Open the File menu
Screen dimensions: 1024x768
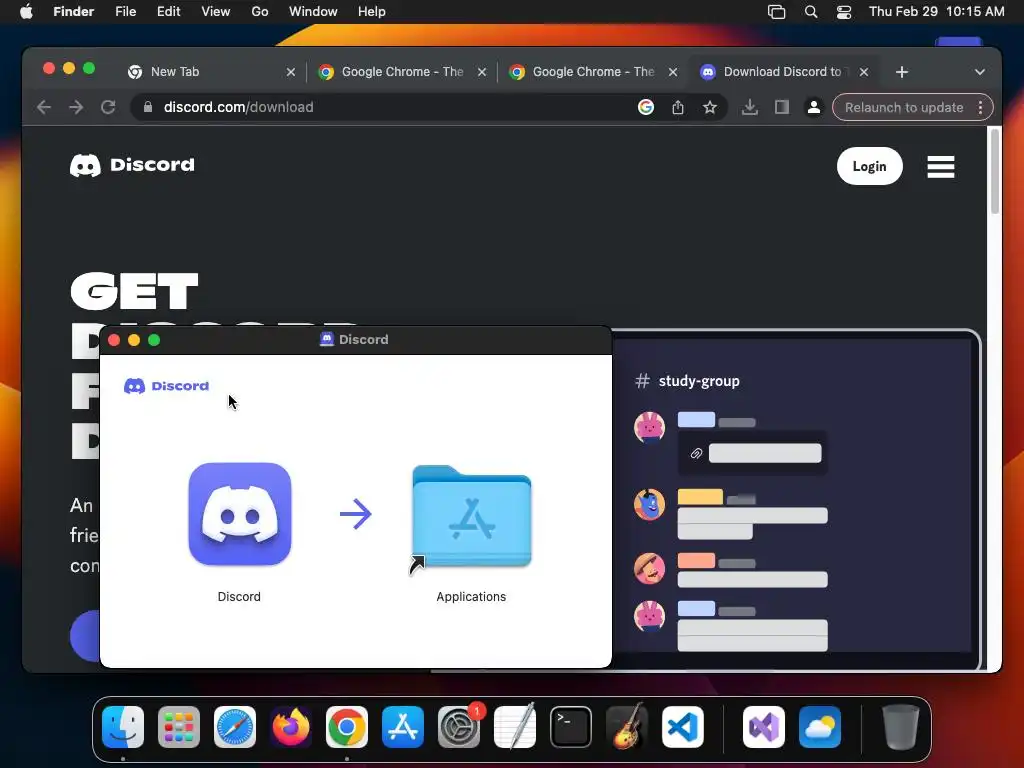pyautogui.click(x=125, y=12)
